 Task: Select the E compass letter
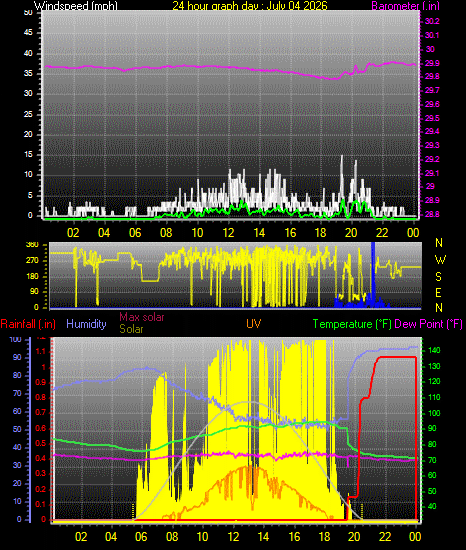[x=438, y=293]
